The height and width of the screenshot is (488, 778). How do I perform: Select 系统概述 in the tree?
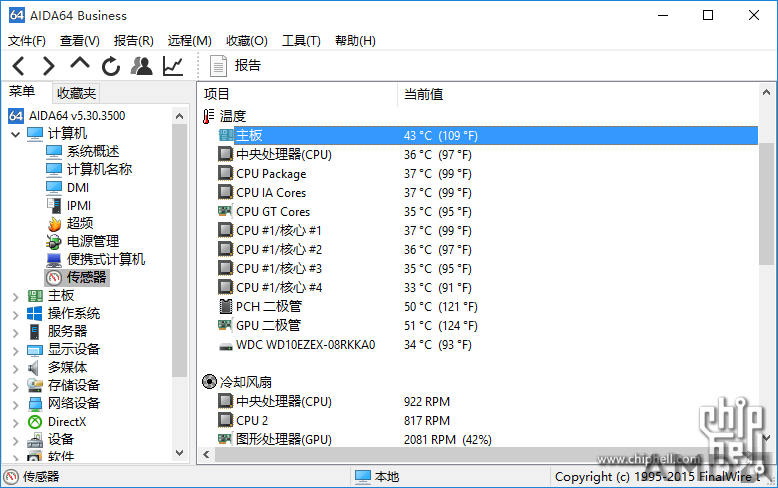pos(93,152)
